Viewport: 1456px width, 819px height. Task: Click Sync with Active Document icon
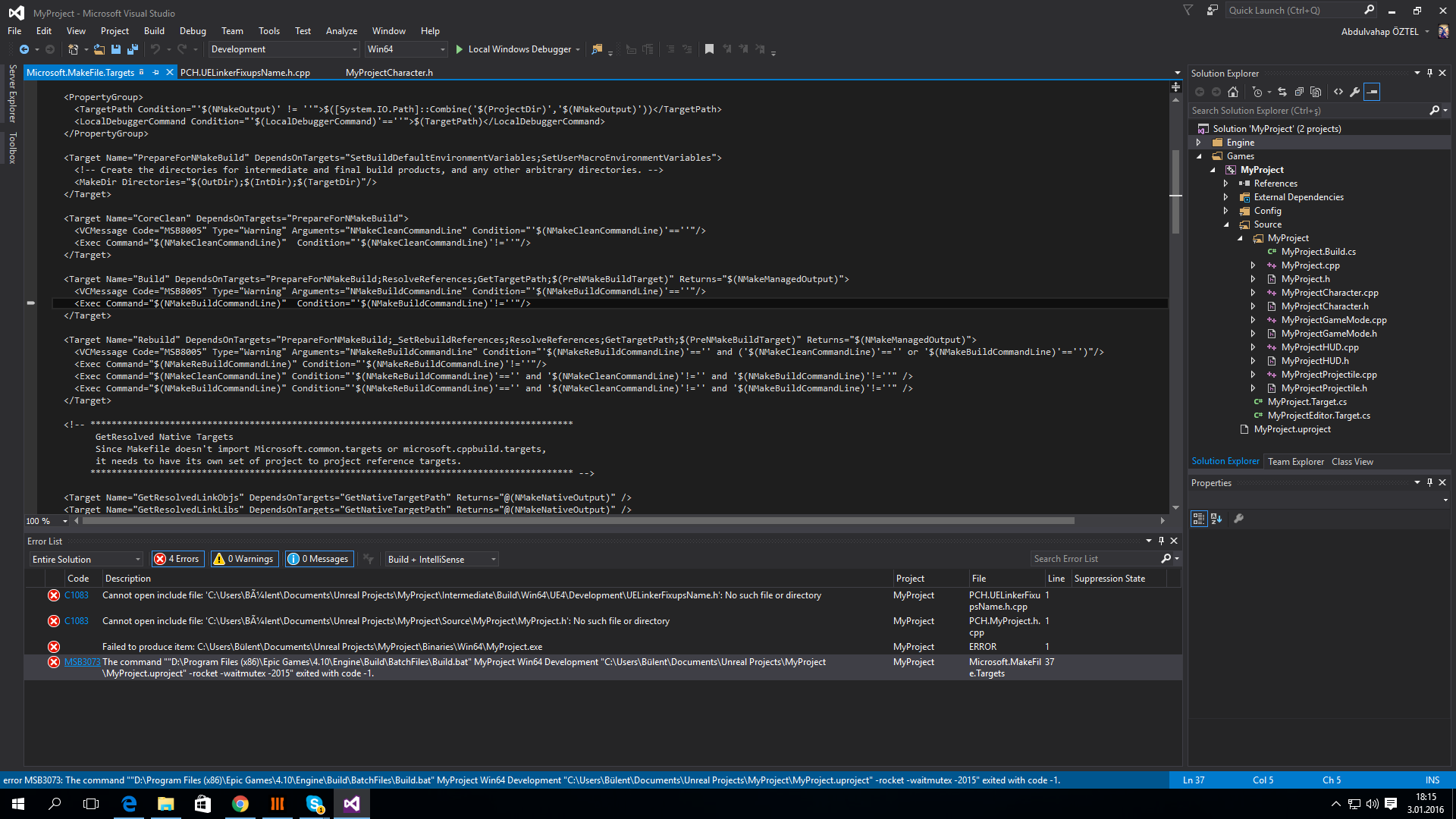point(1282,92)
